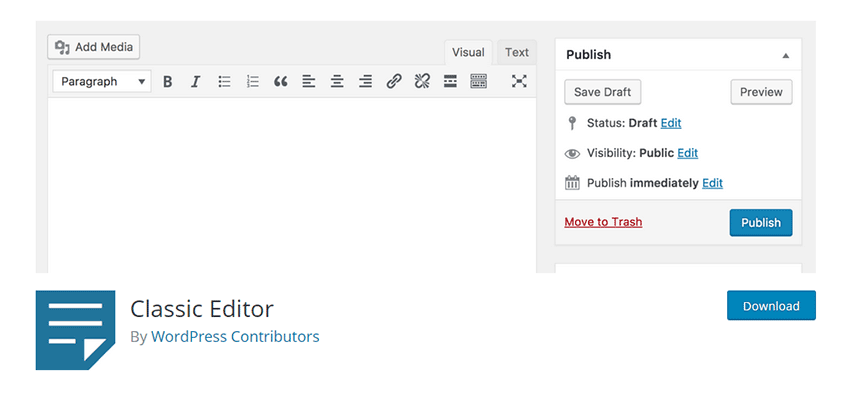Apply italic formatting
The width and height of the screenshot is (850, 400).
pos(196,82)
